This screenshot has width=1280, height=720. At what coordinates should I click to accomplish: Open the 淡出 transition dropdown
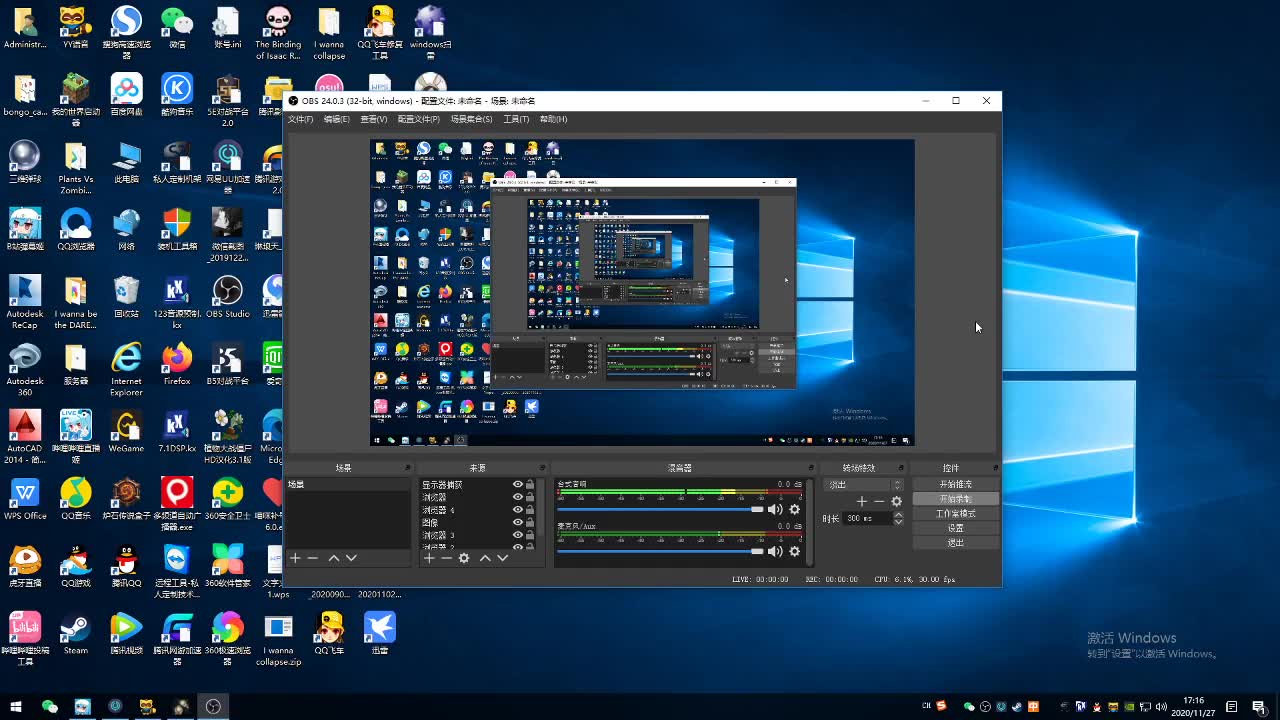point(863,484)
